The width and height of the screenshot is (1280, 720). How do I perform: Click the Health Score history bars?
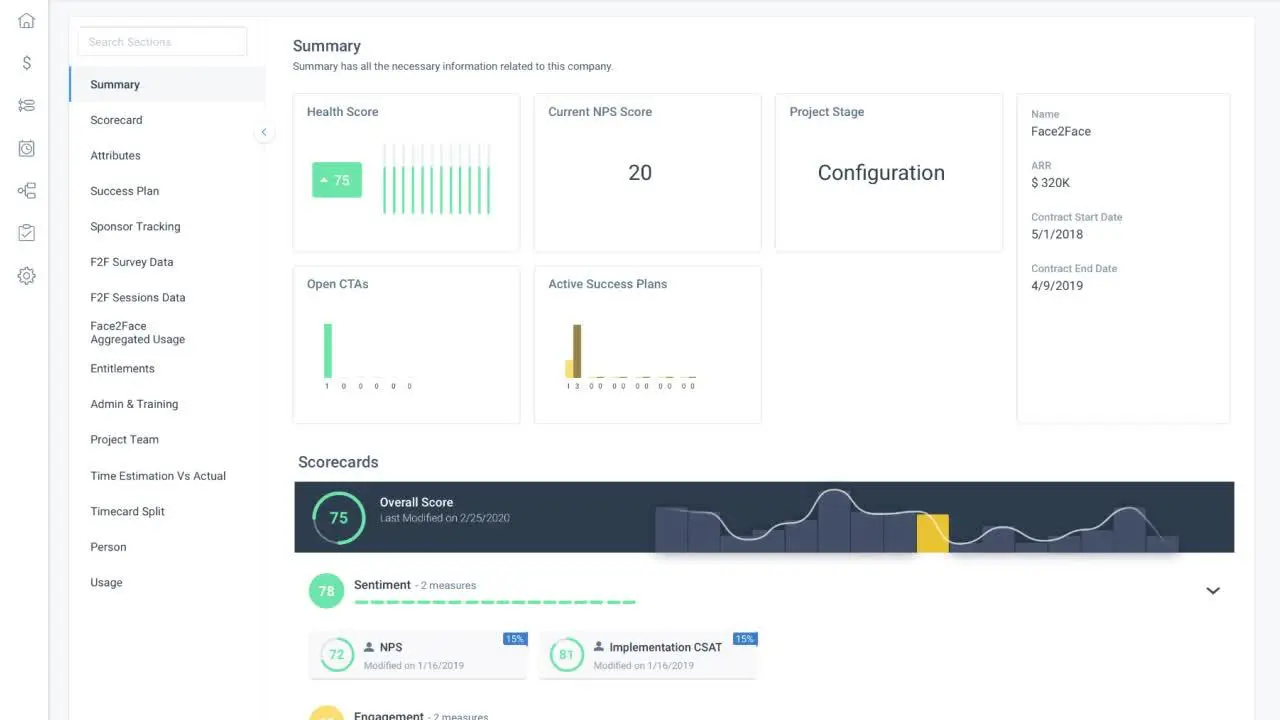pos(437,179)
